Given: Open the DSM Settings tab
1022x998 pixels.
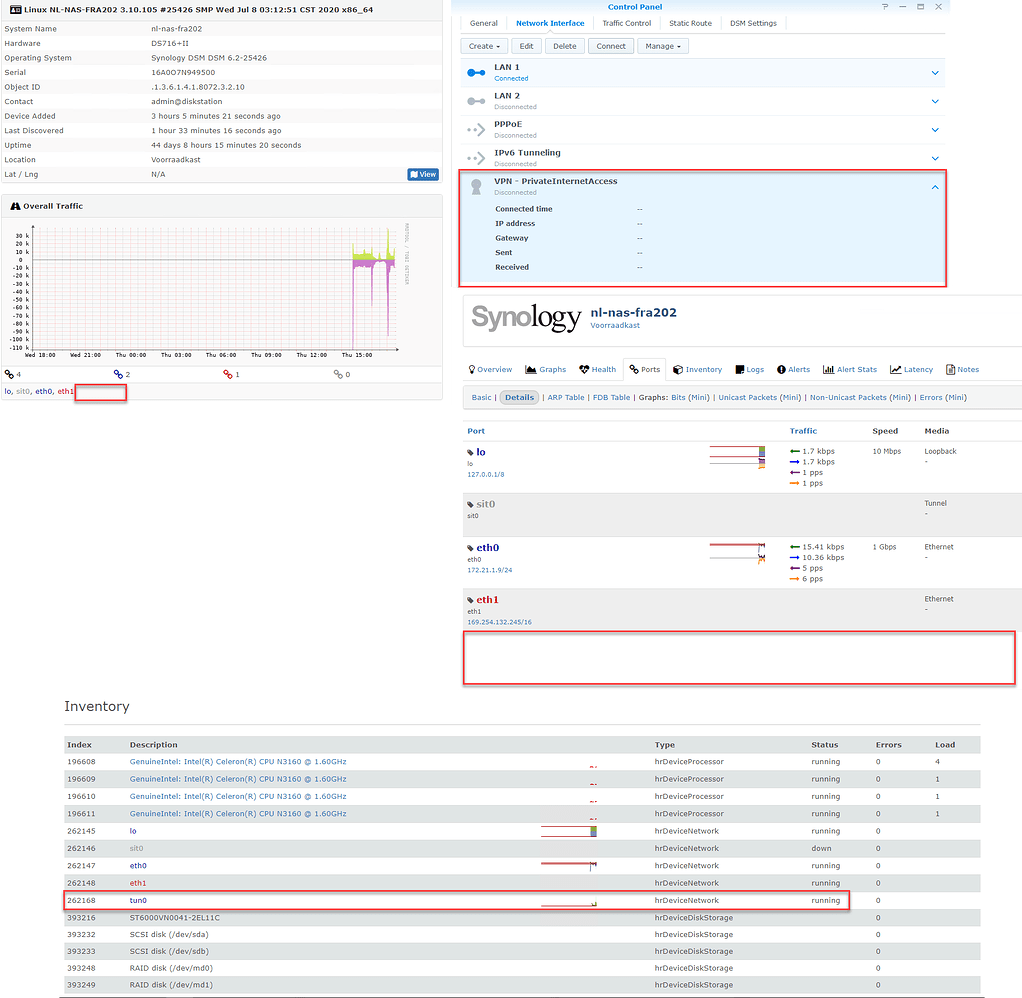Looking at the screenshot, I should tap(753, 23).
